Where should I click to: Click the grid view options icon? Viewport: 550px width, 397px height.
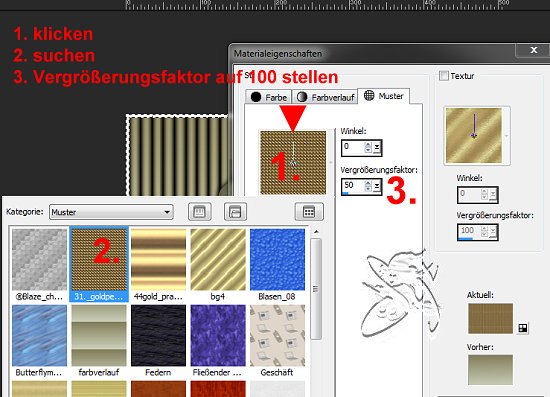(x=309, y=211)
